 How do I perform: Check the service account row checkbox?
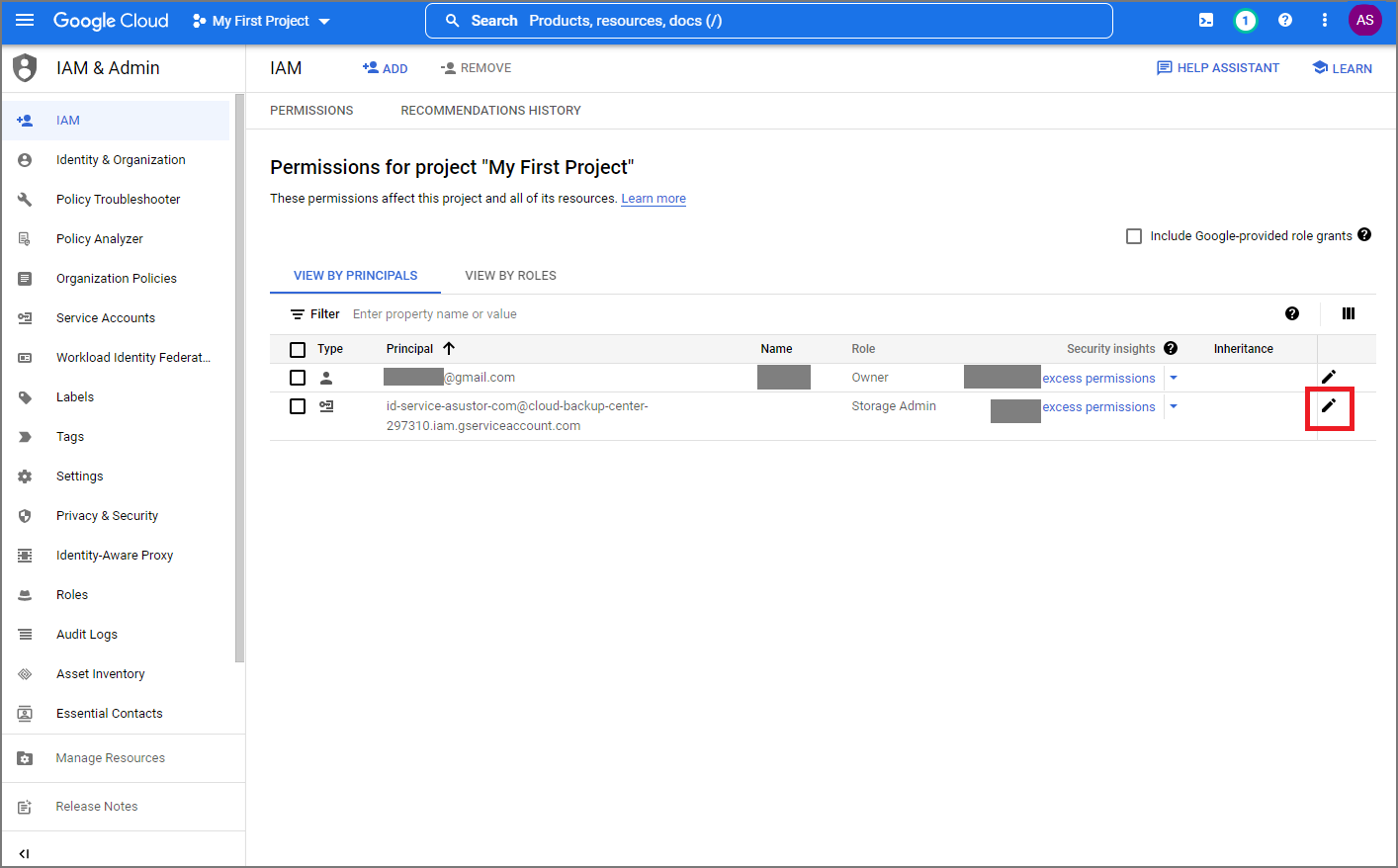pos(298,406)
